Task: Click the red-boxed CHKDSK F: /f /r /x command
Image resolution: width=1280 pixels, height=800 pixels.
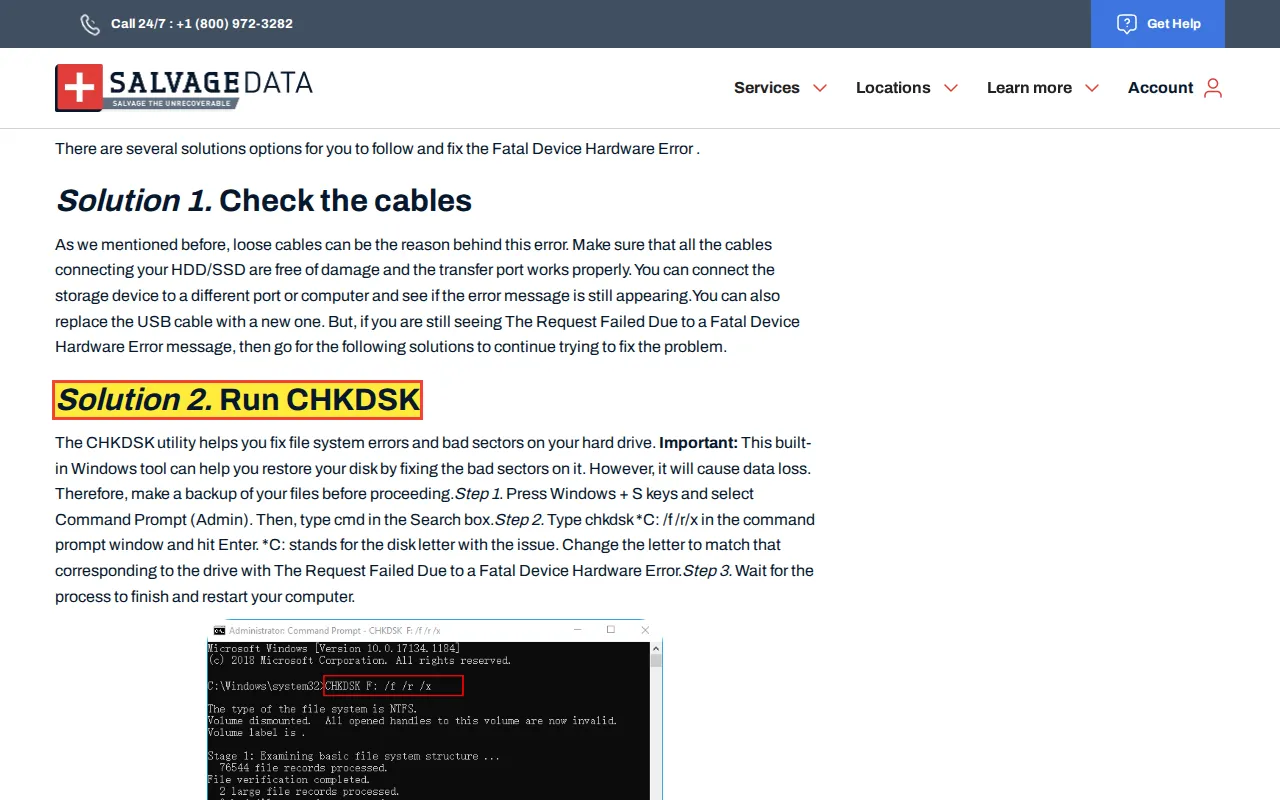Action: (x=393, y=686)
